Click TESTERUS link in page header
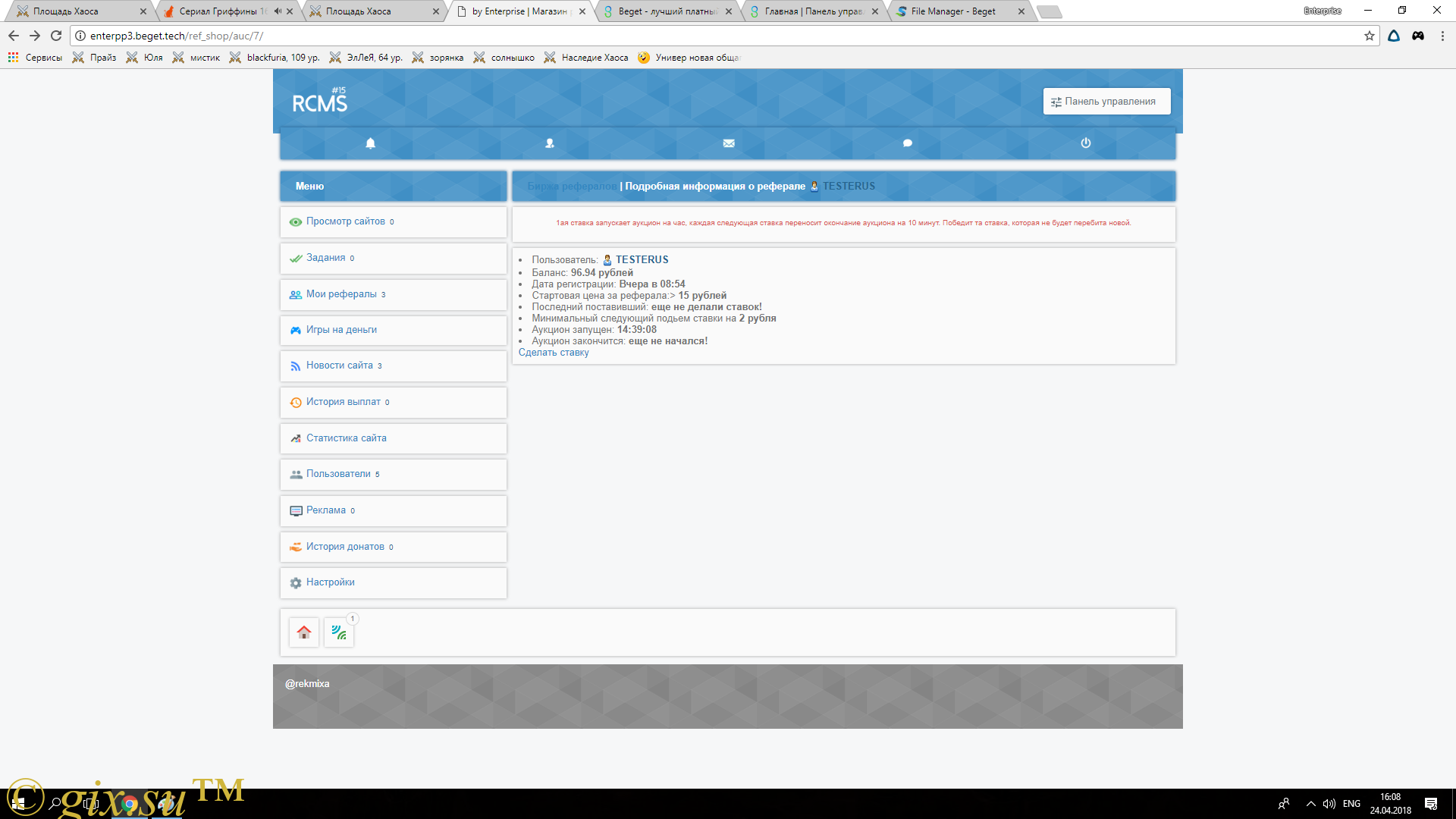The image size is (1456, 819). point(849,187)
